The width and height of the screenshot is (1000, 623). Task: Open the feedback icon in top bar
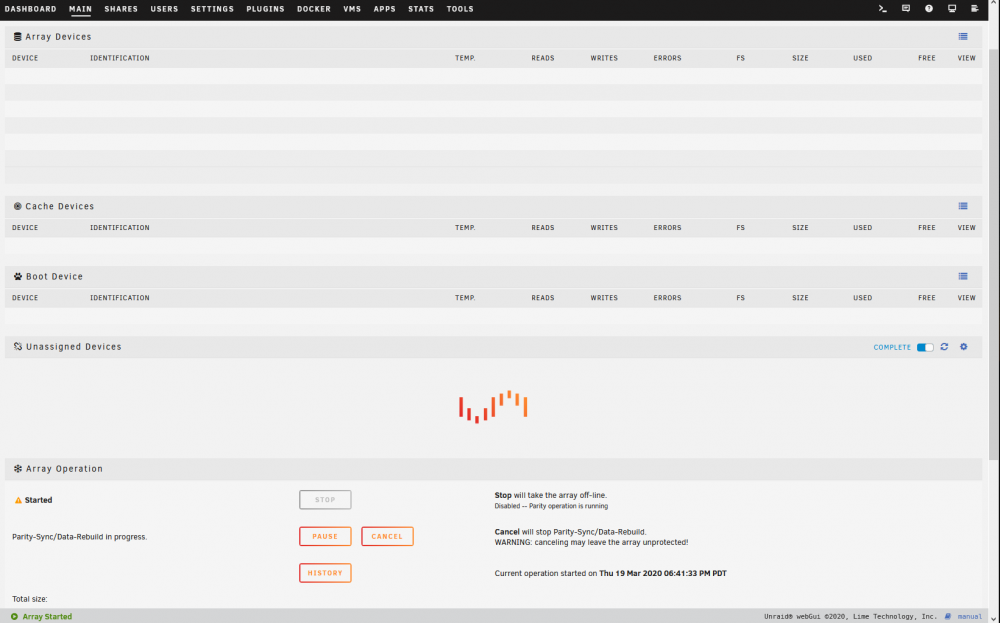(906, 9)
